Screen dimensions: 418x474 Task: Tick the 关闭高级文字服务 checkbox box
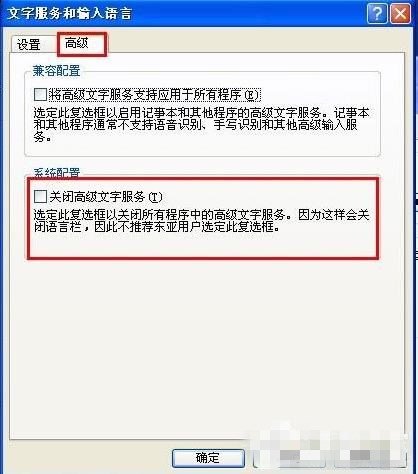pos(40,196)
